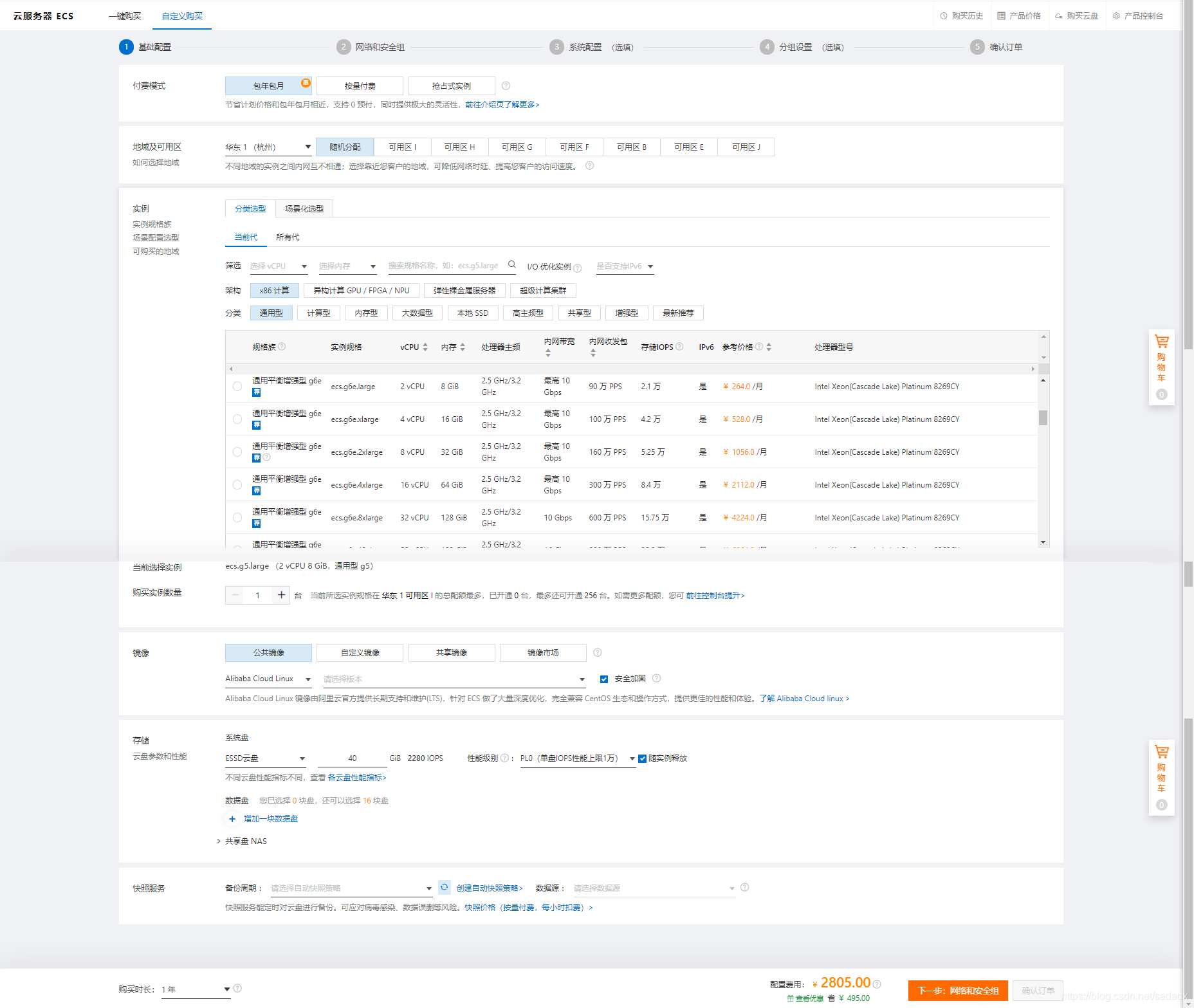Click the system disk size field
The width and height of the screenshot is (1194, 1008).
coord(352,758)
